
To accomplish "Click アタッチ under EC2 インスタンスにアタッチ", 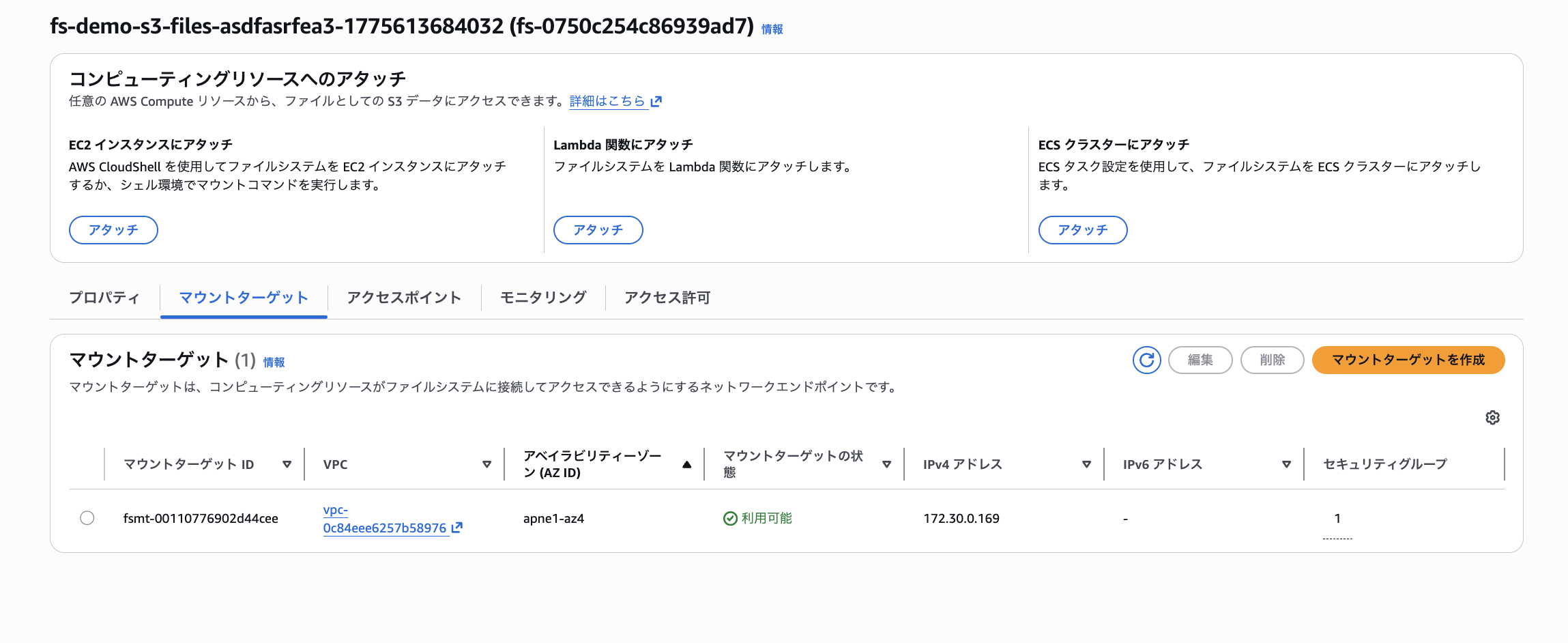I will [113, 230].
